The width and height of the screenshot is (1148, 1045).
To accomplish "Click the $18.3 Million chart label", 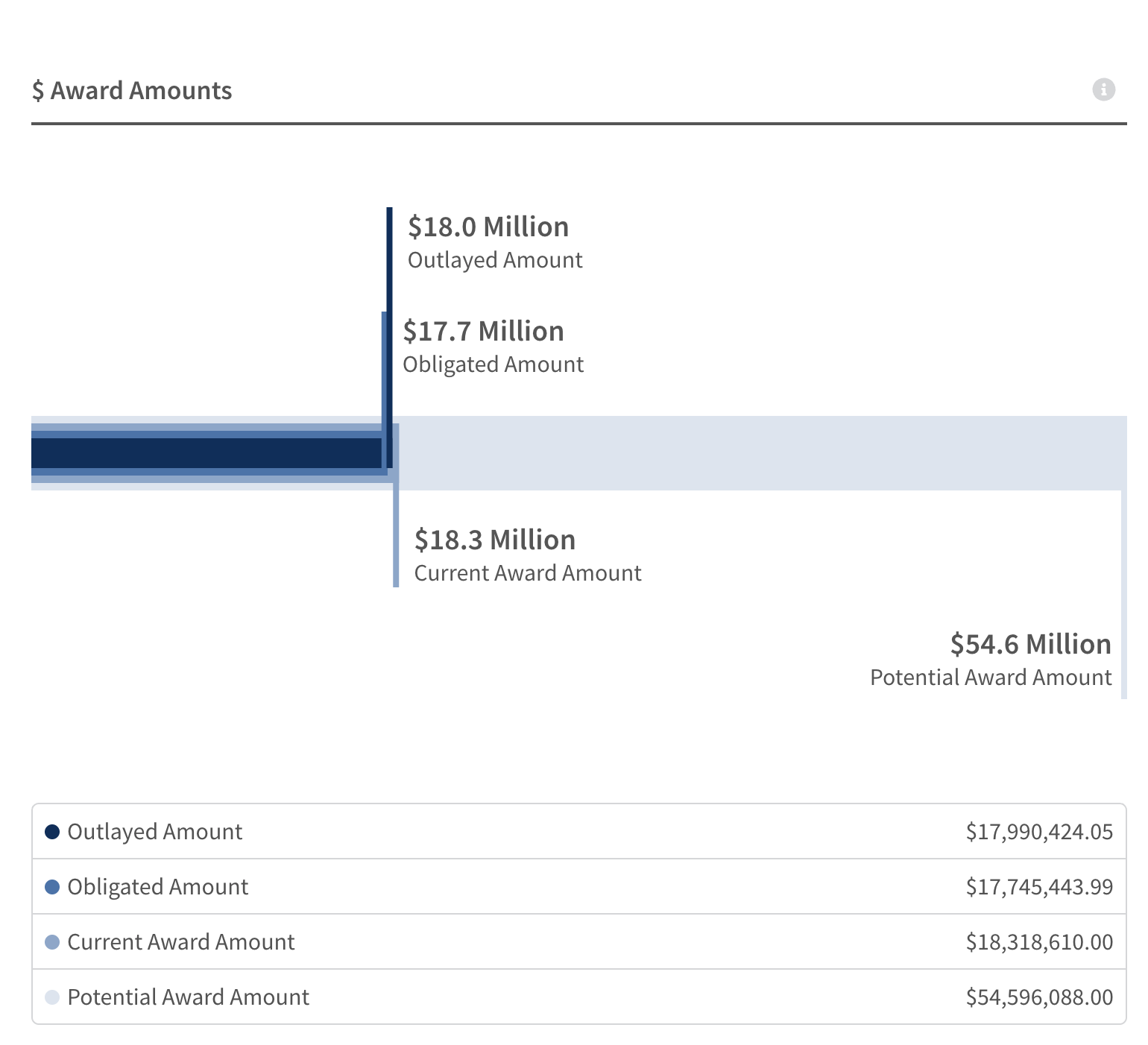I will coord(495,540).
